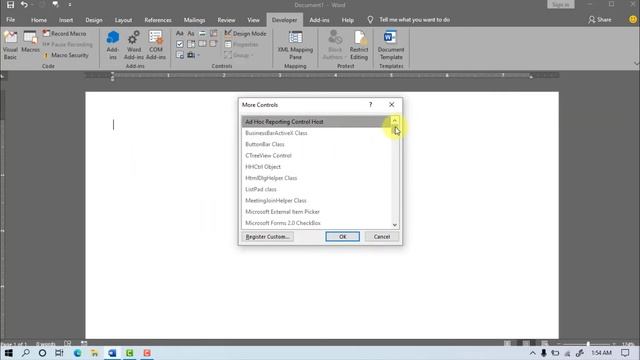This screenshot has height=360, width=640.
Task: Select HtmlDlgHelper Class entry
Action: (316, 178)
